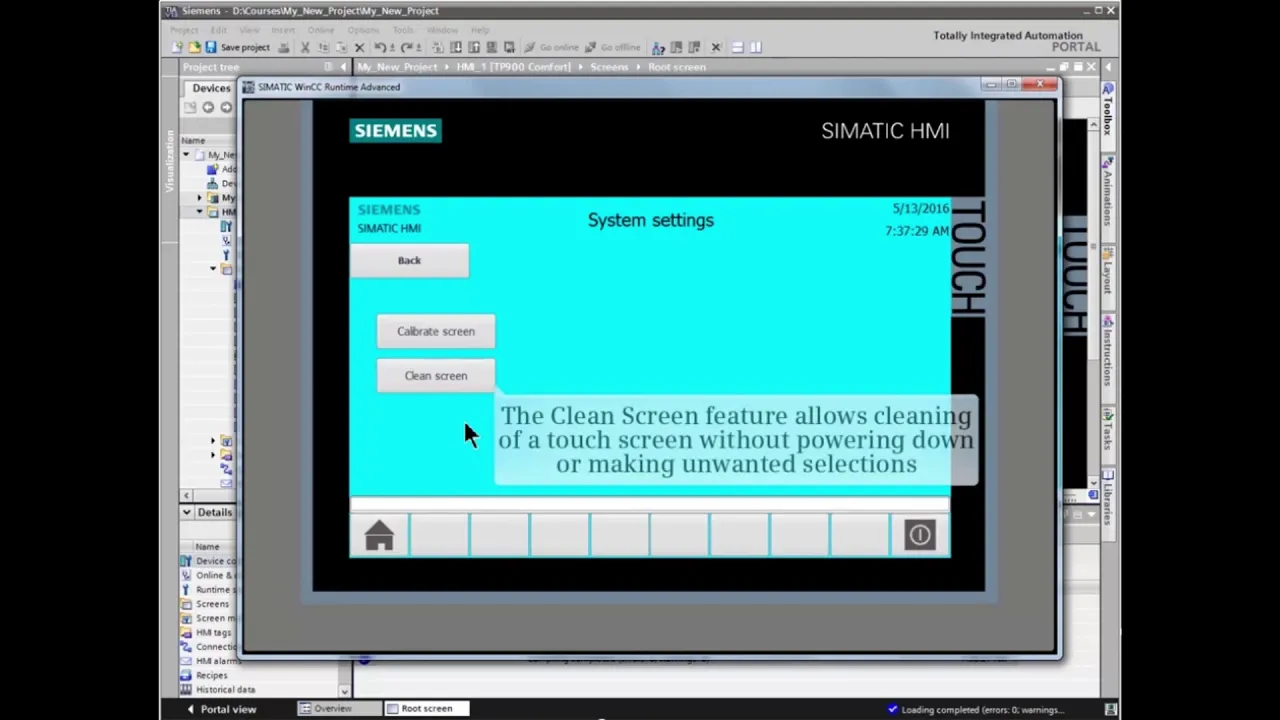Click the Open project folder icon
Image resolution: width=1280 pixels, height=720 pixels.
pos(194,47)
